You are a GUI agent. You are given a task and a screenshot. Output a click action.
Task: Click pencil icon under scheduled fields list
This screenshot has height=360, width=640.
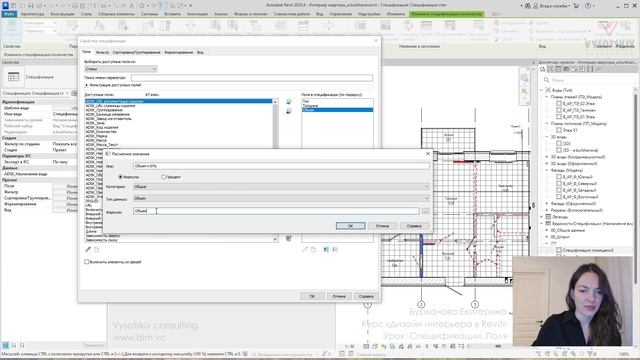pyautogui.click(x=304, y=249)
